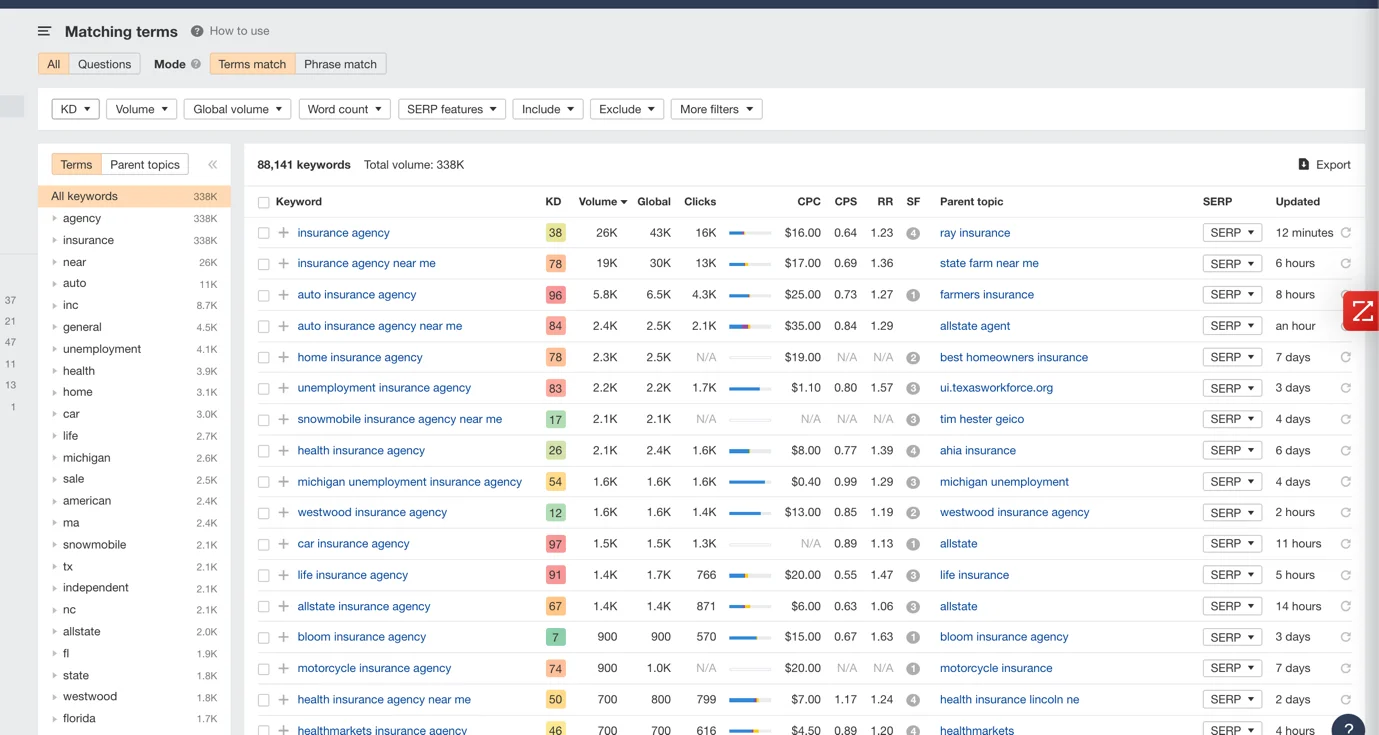
Task: Open parent topic farmers insurance link
Action: click(987, 294)
